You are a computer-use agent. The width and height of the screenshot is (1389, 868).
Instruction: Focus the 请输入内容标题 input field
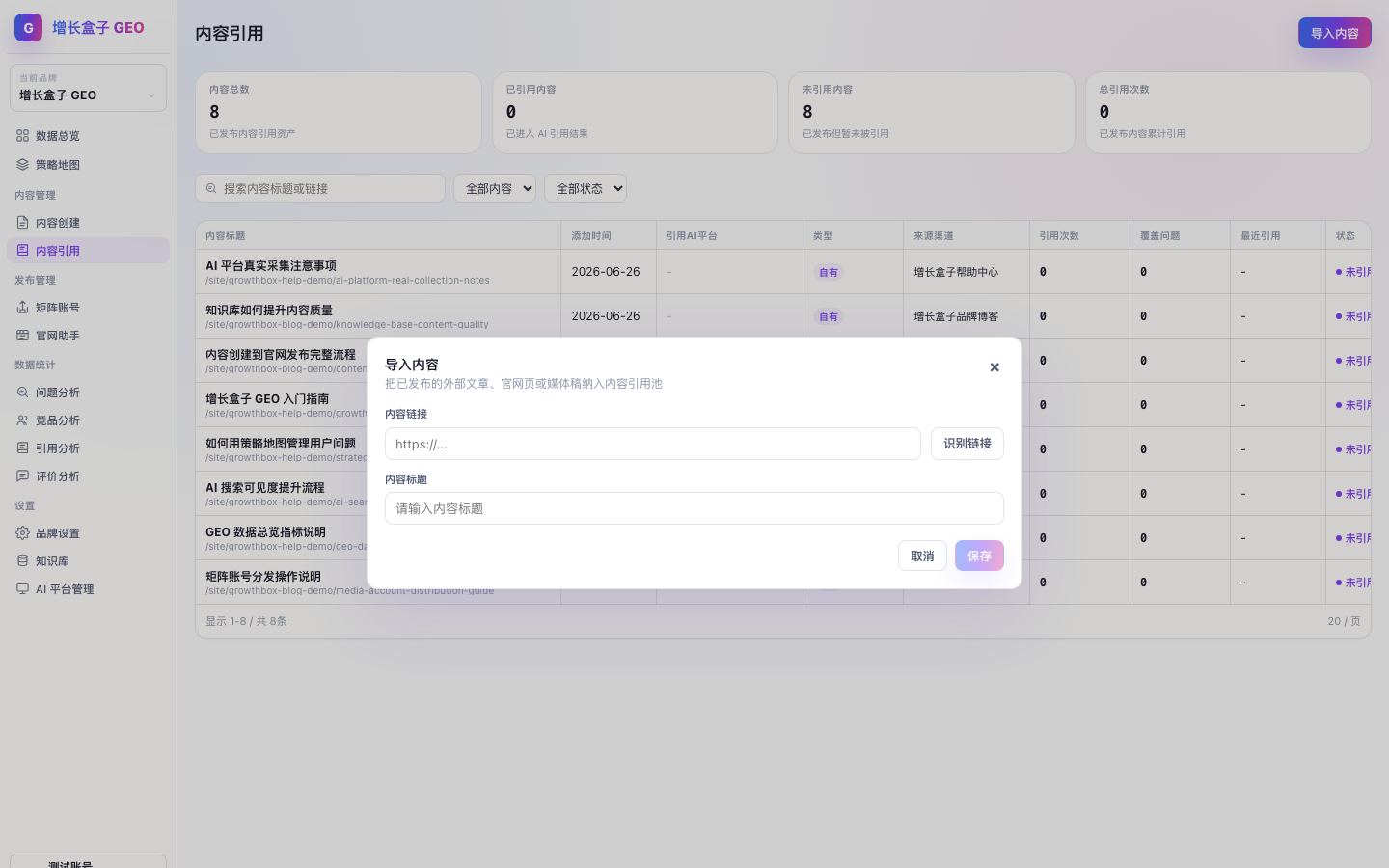coord(694,508)
